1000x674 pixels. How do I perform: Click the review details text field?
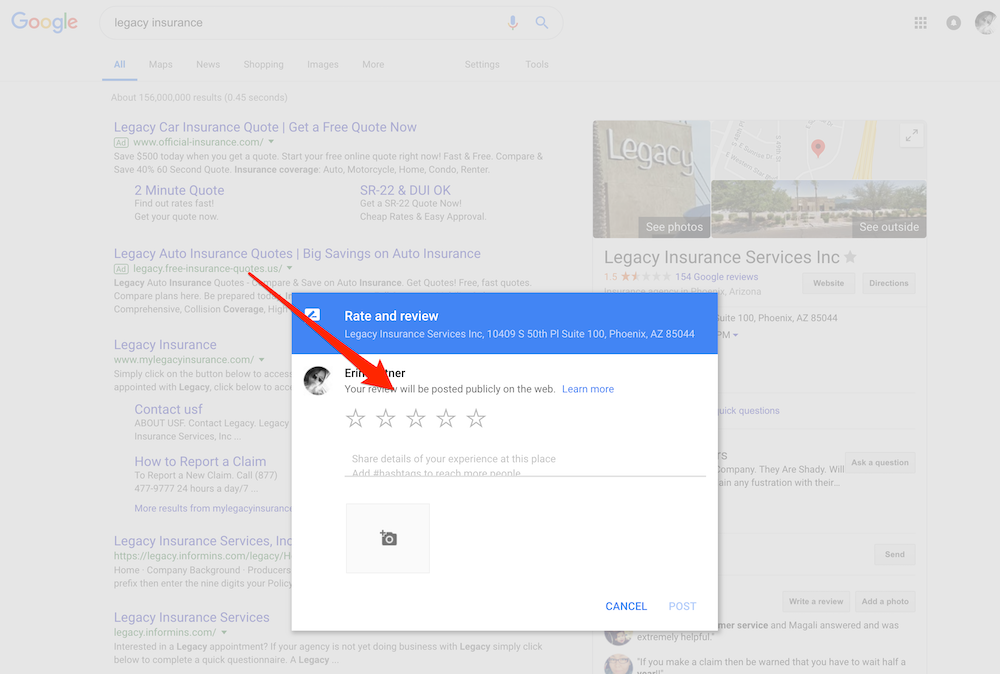click(x=525, y=465)
